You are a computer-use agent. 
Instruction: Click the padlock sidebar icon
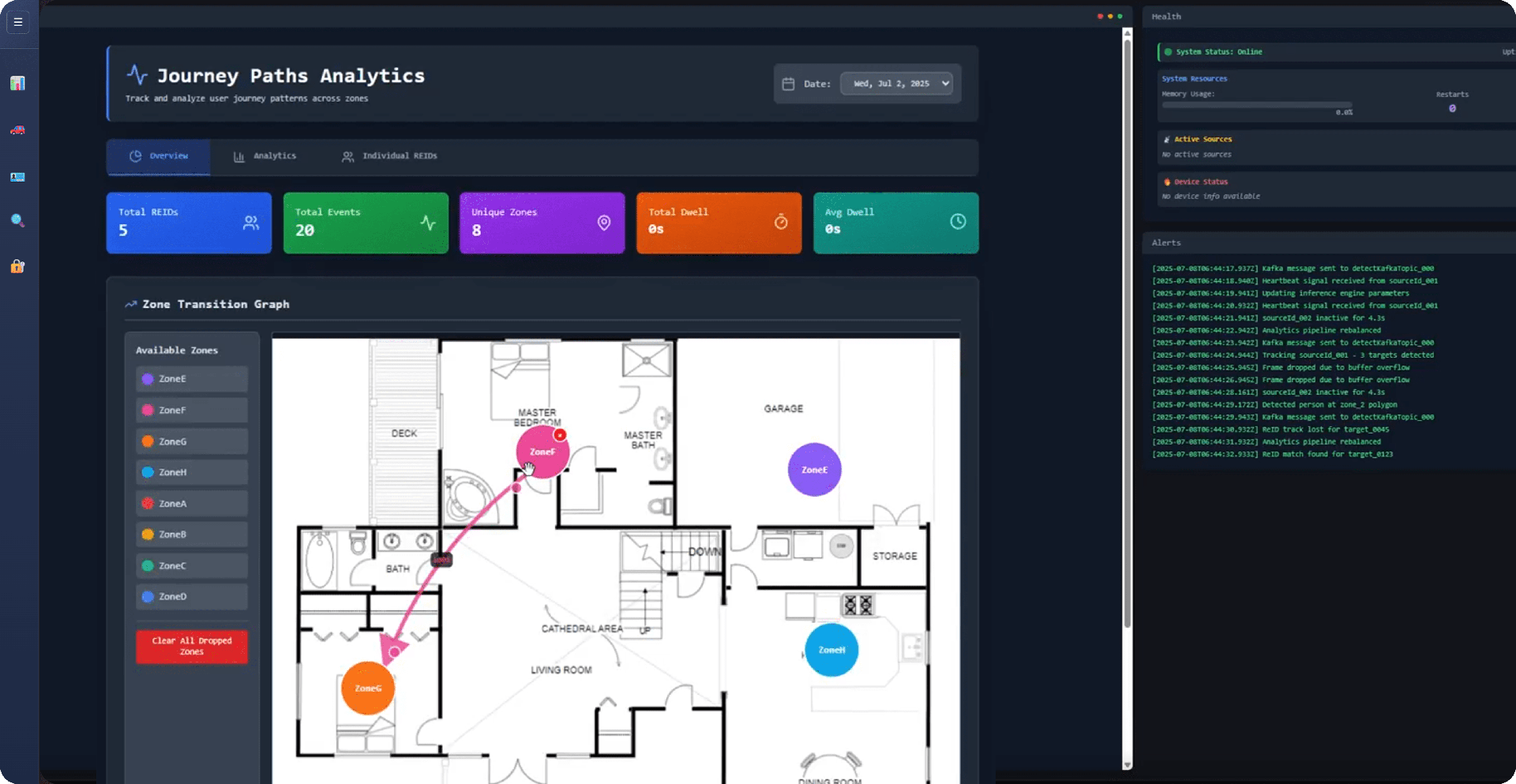click(17, 267)
